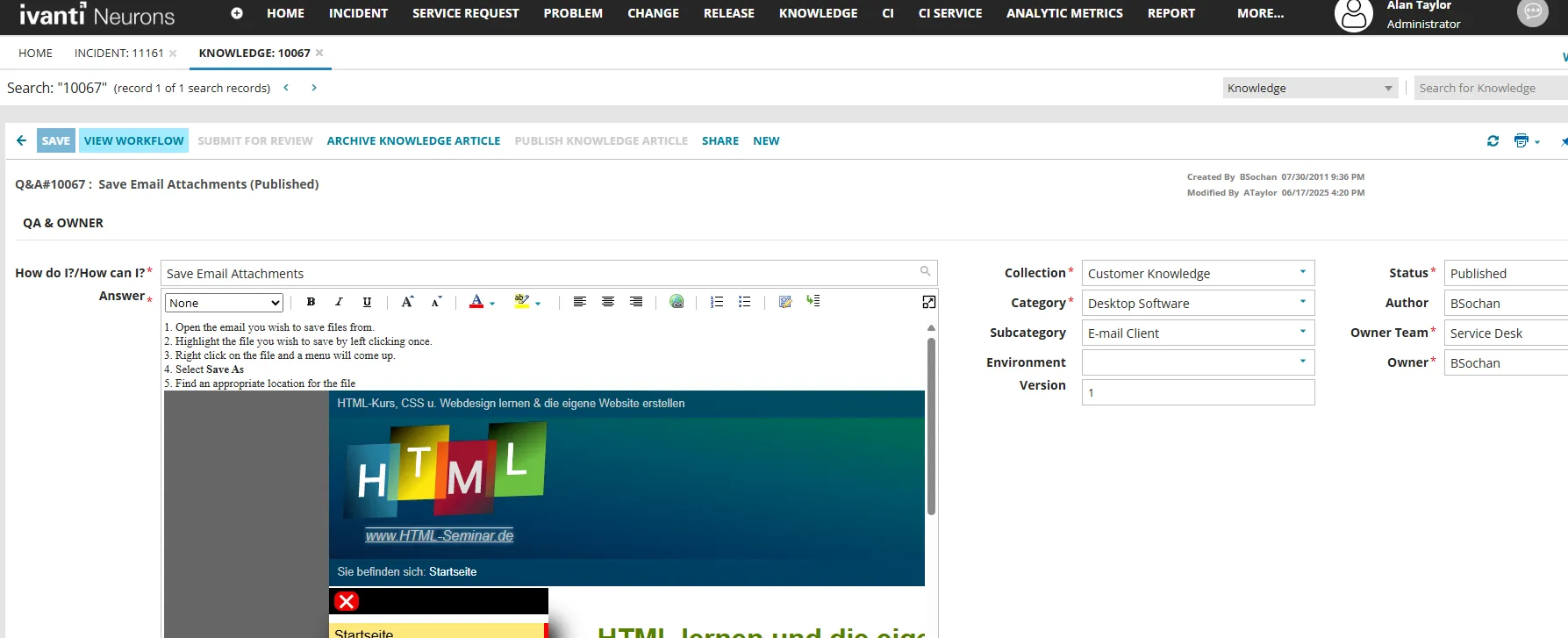Expand the Category dropdown
1568x638 pixels.
click(x=1302, y=302)
